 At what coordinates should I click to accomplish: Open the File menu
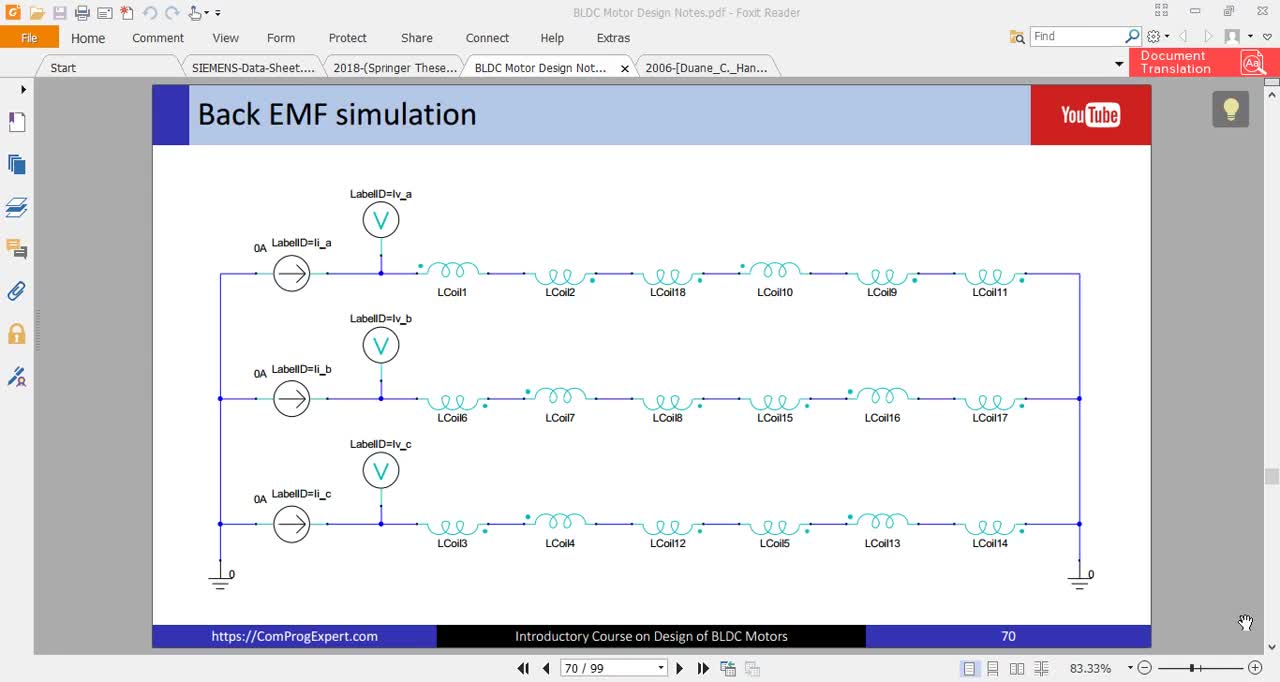point(29,38)
